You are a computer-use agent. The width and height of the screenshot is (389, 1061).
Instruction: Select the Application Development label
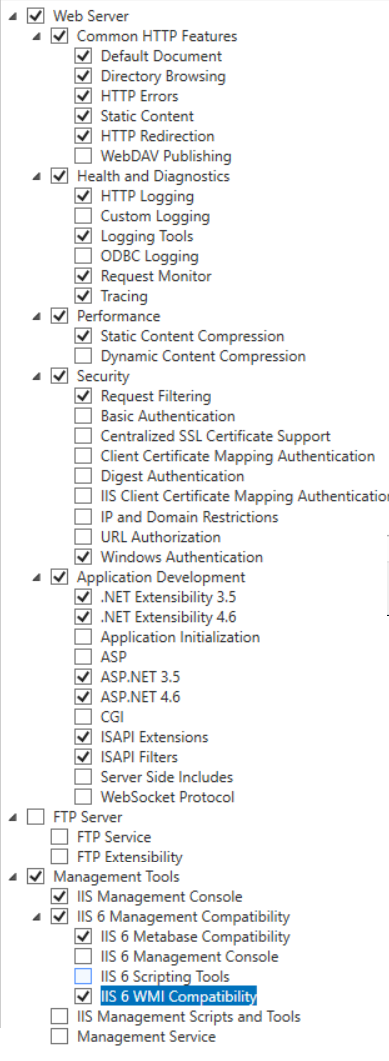161,577
